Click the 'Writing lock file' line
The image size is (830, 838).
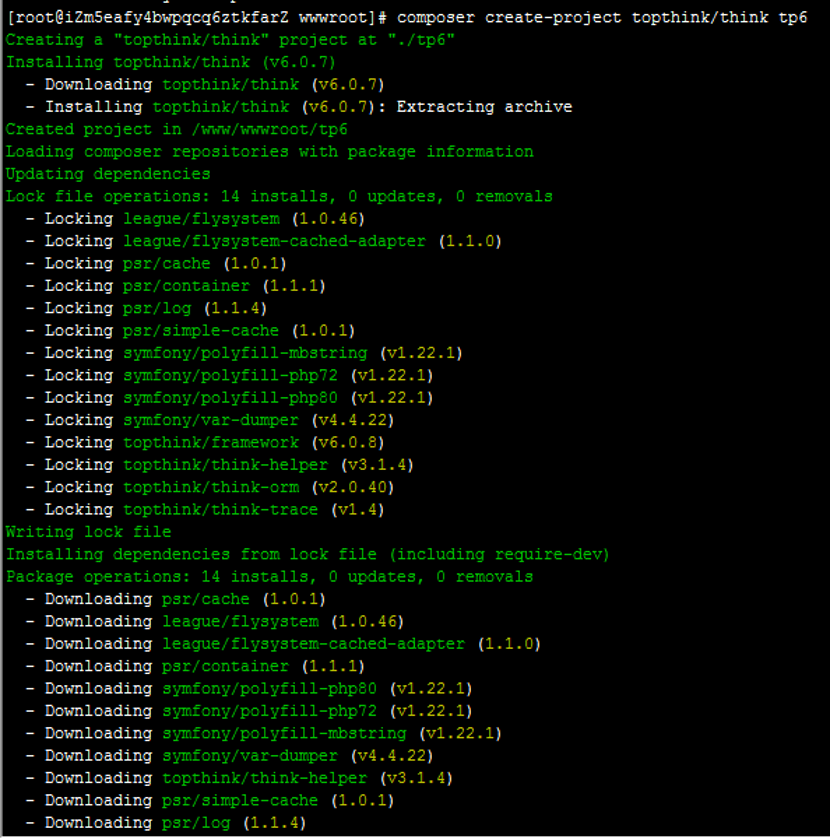88,532
